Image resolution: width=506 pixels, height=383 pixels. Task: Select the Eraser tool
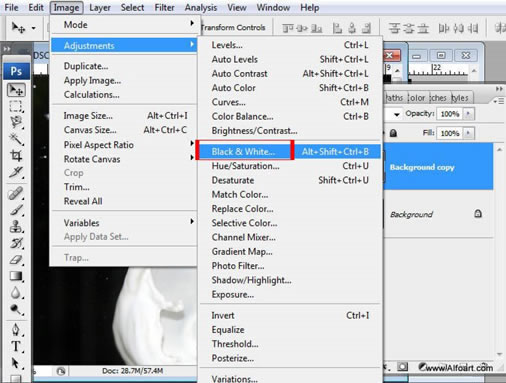[16, 260]
